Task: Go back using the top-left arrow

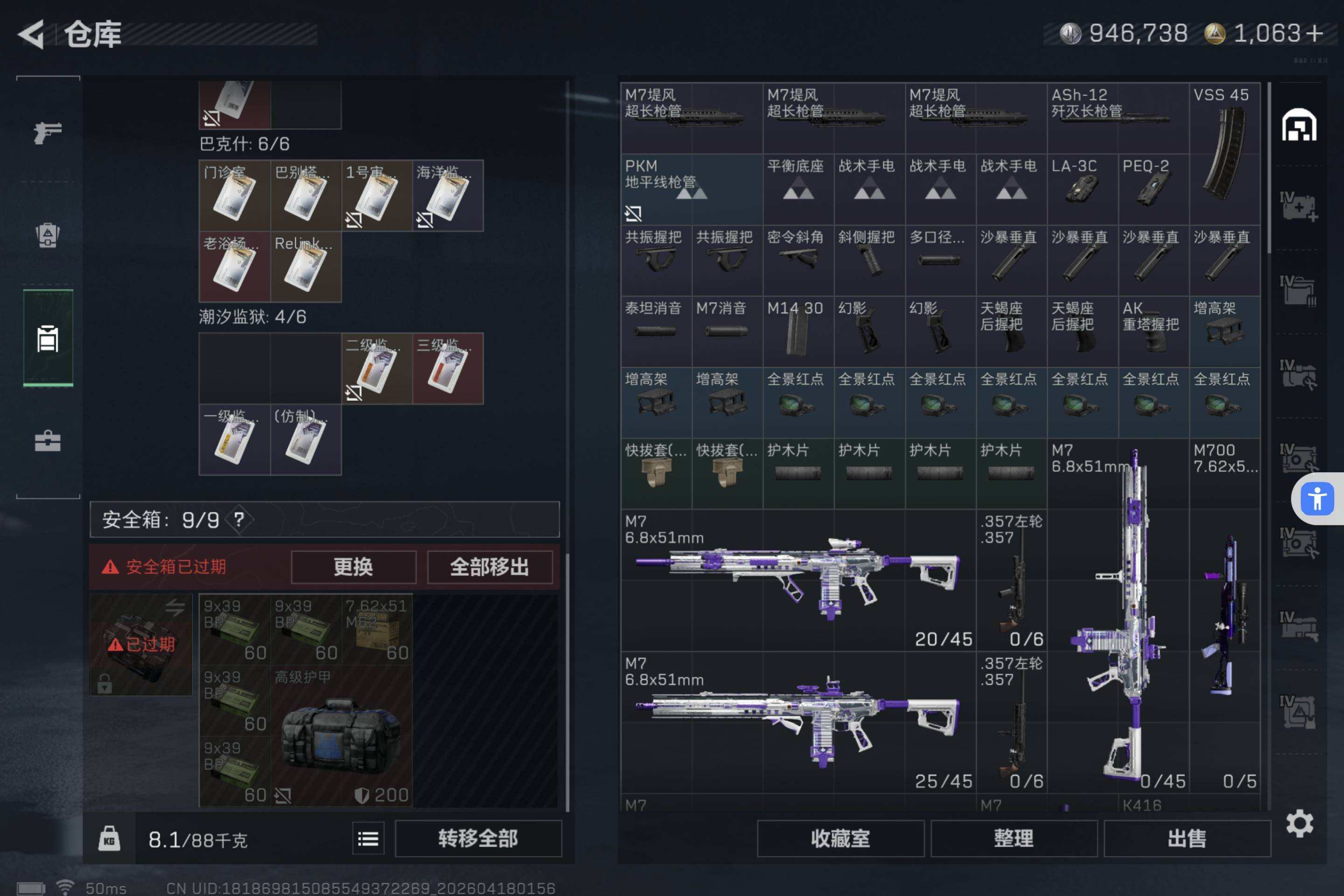Action: click(31, 34)
